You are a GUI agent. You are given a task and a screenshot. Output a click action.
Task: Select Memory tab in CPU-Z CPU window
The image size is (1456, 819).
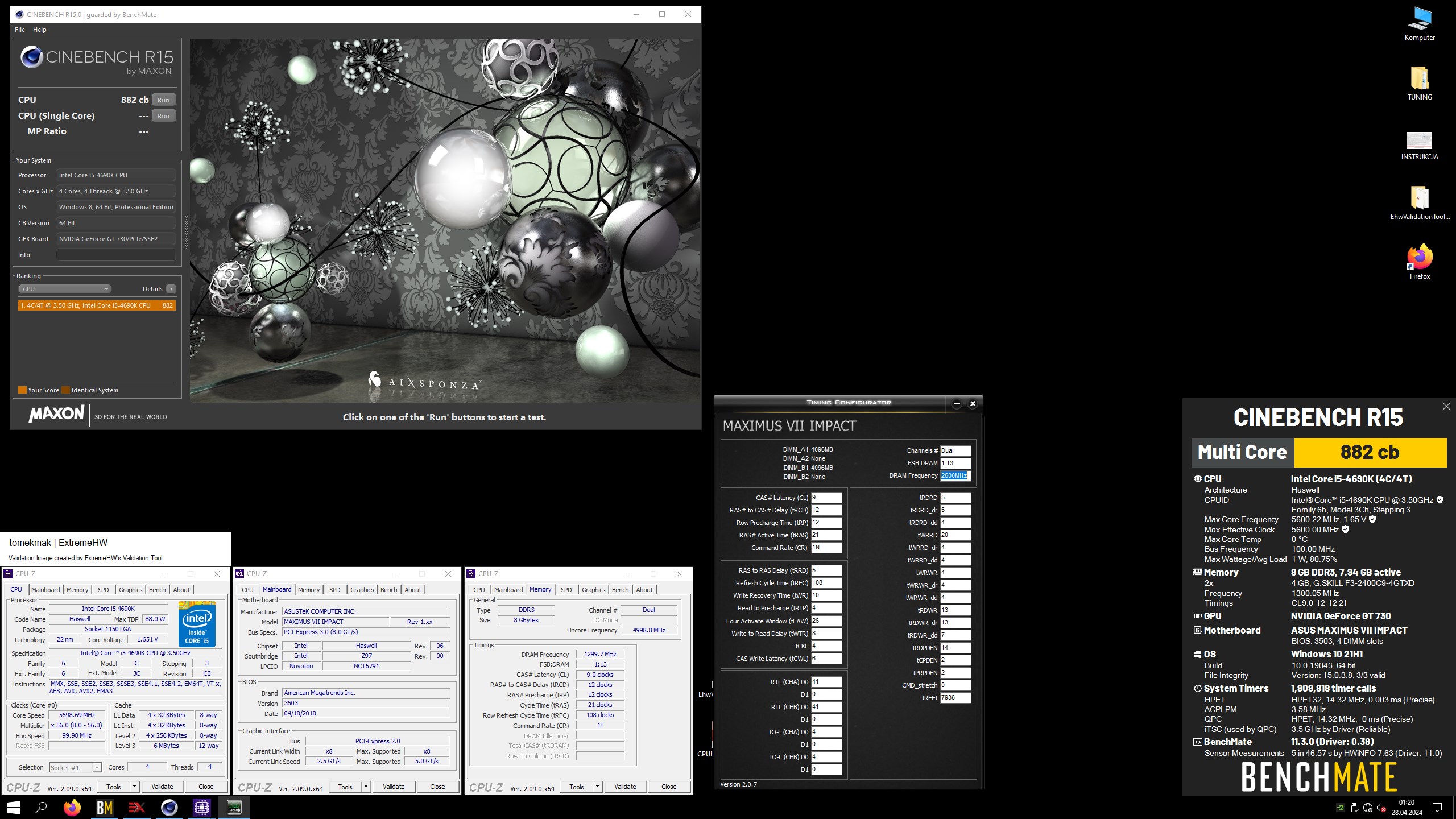coord(77,590)
